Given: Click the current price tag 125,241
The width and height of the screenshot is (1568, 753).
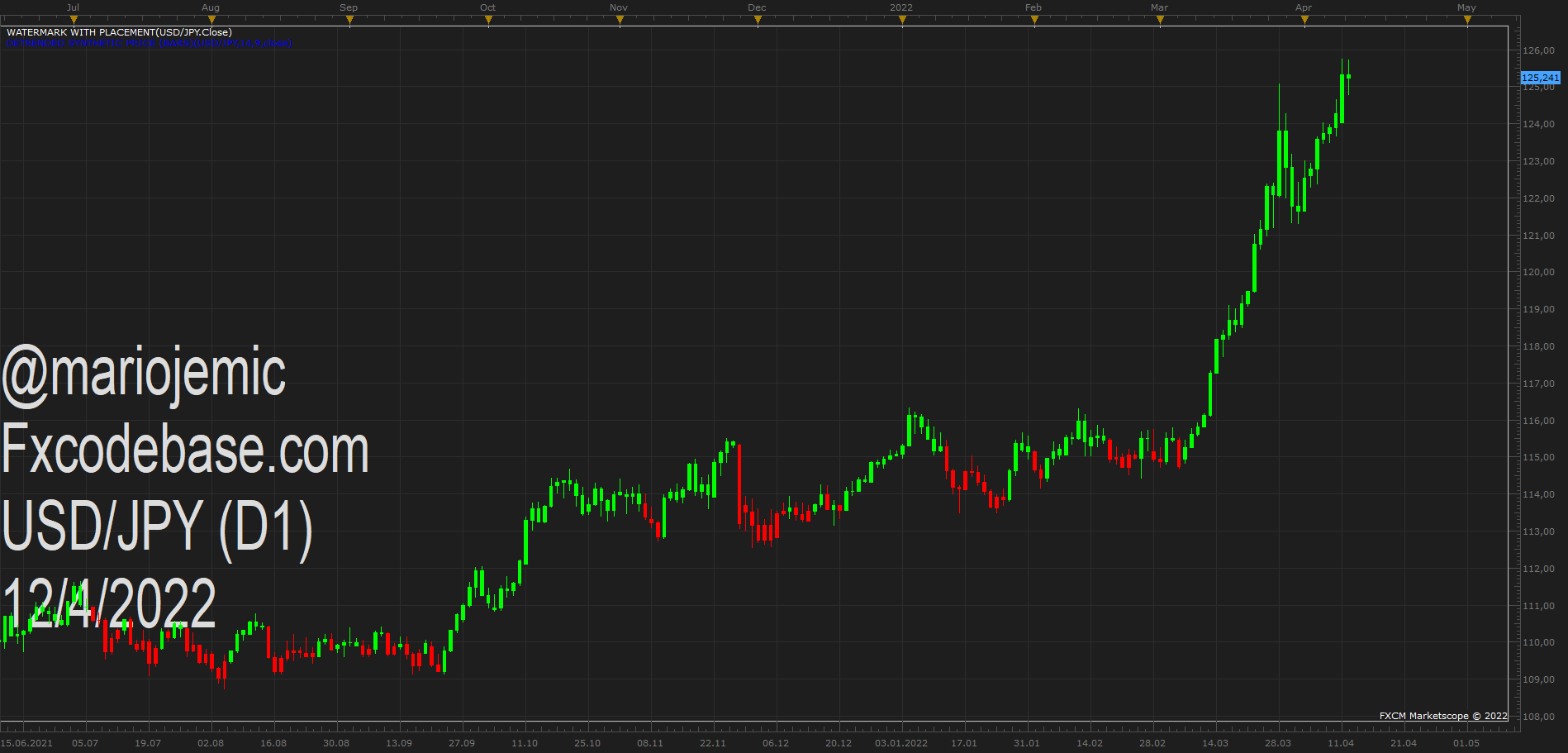Looking at the screenshot, I should 1541,78.
